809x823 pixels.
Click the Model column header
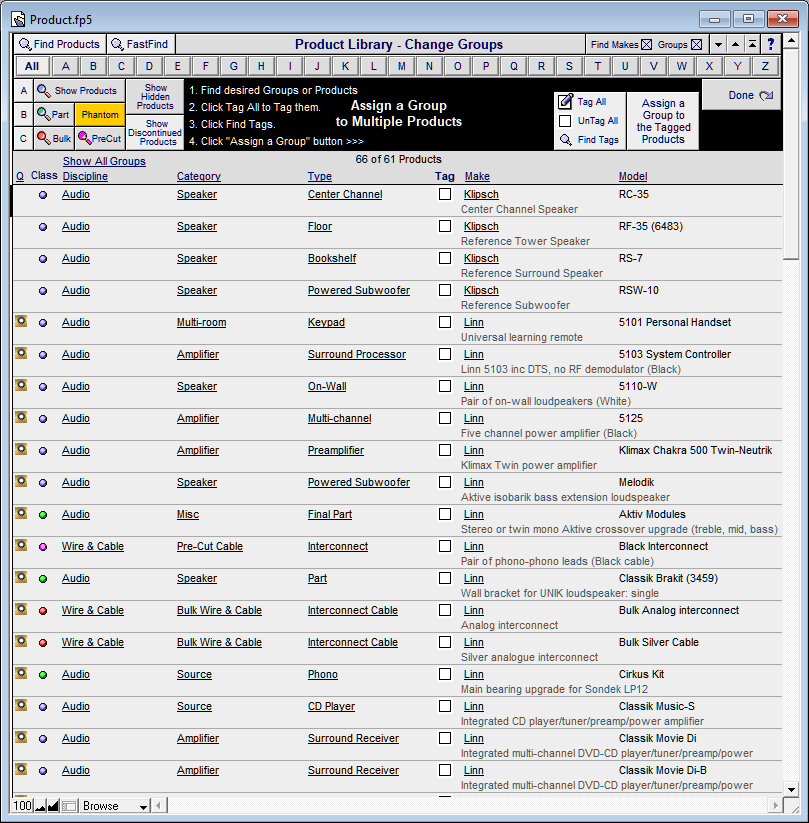633,176
